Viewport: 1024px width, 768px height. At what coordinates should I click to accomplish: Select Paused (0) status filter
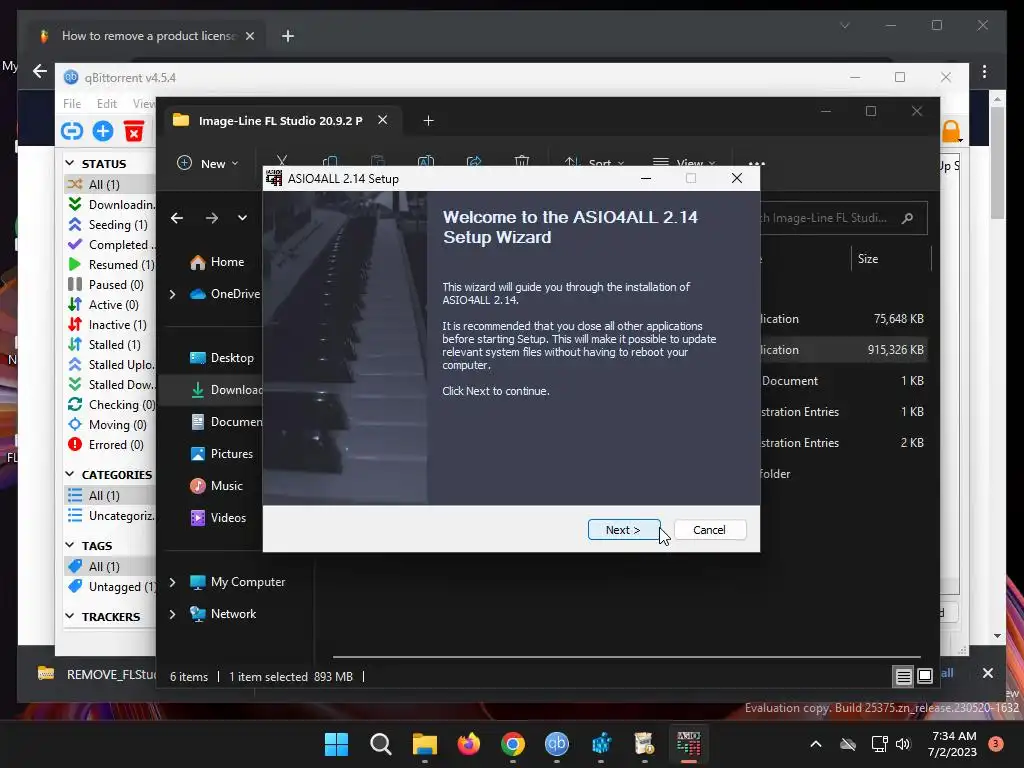click(110, 285)
